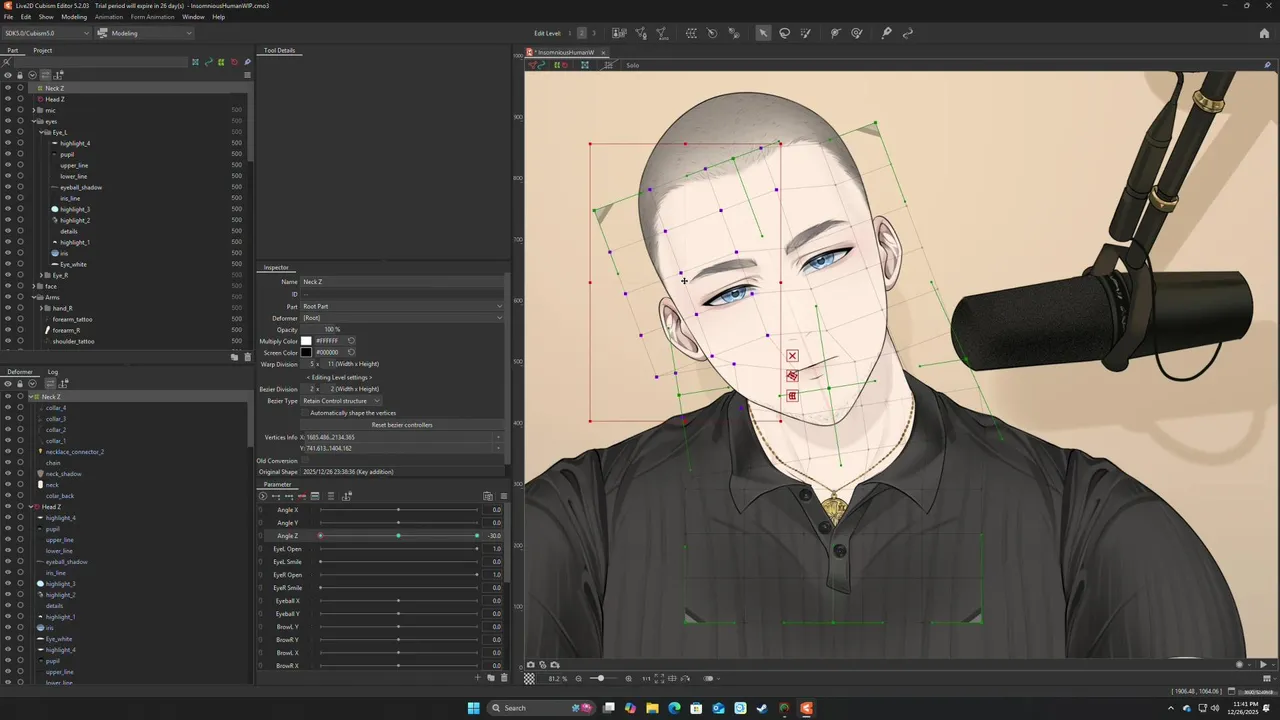Open the Manual mesh edit tool
Screen dimensions: 1280x720
(x=641, y=33)
